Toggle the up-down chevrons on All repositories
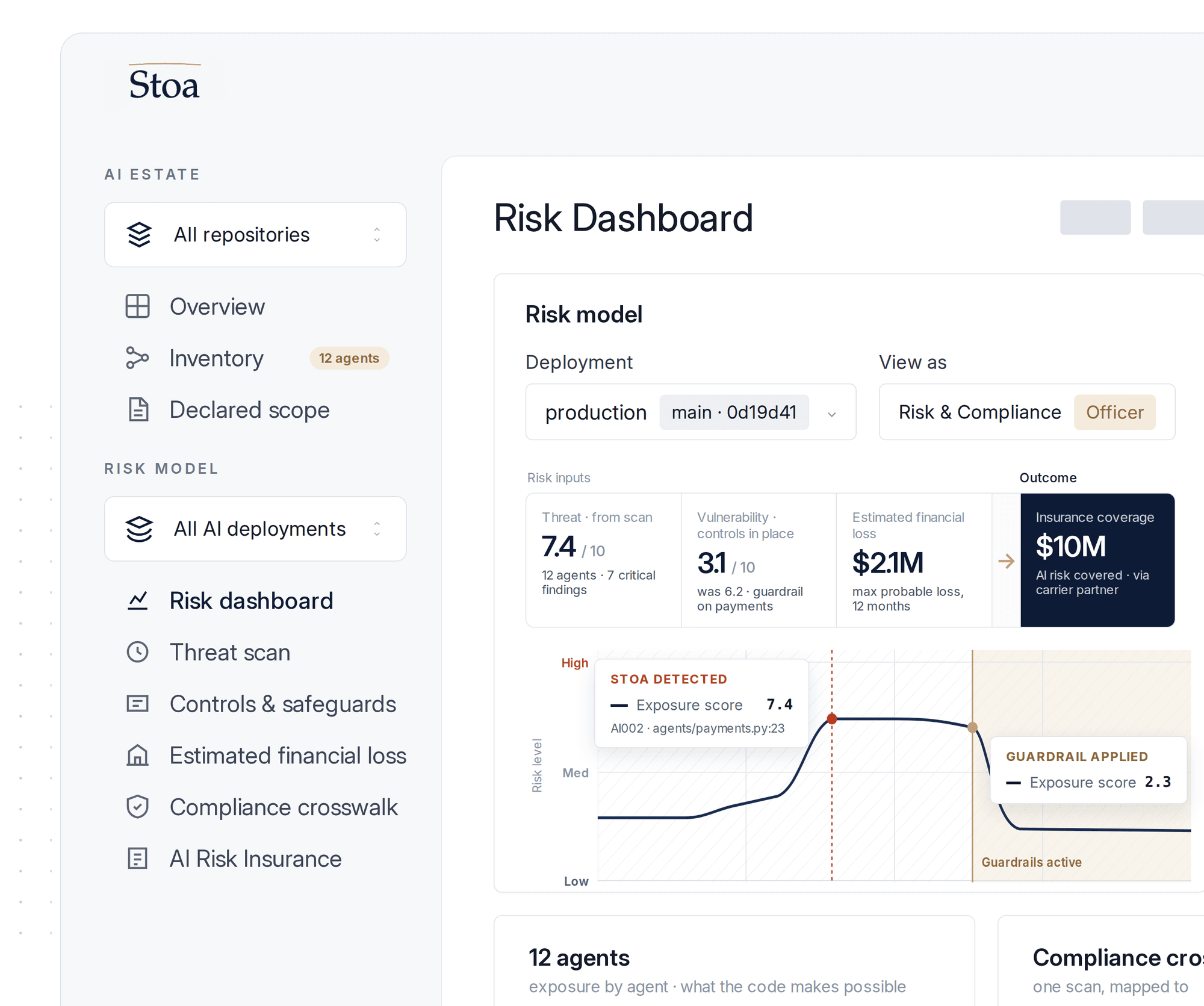The height and width of the screenshot is (1006, 1204). click(x=377, y=235)
